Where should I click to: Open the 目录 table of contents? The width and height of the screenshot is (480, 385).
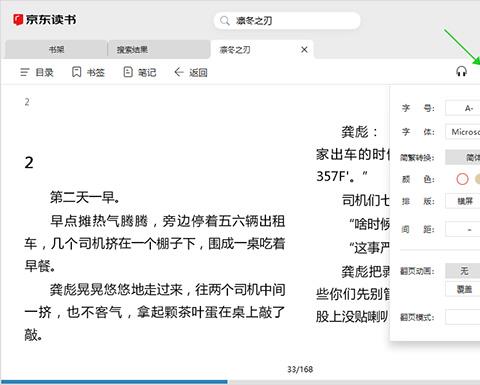[x=37, y=72]
